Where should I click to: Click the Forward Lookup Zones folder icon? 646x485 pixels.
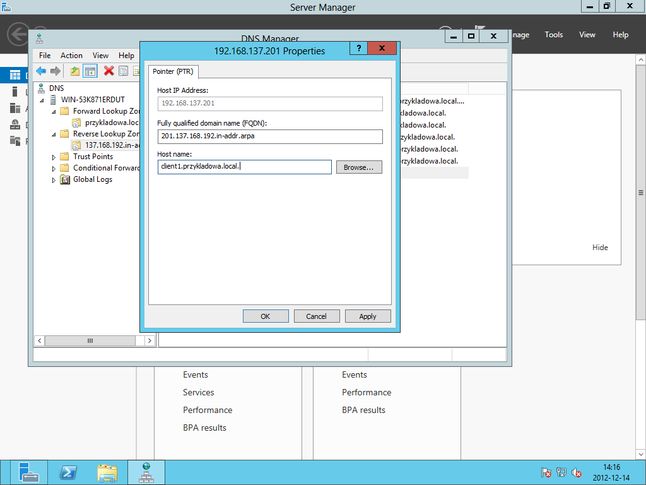(65, 111)
